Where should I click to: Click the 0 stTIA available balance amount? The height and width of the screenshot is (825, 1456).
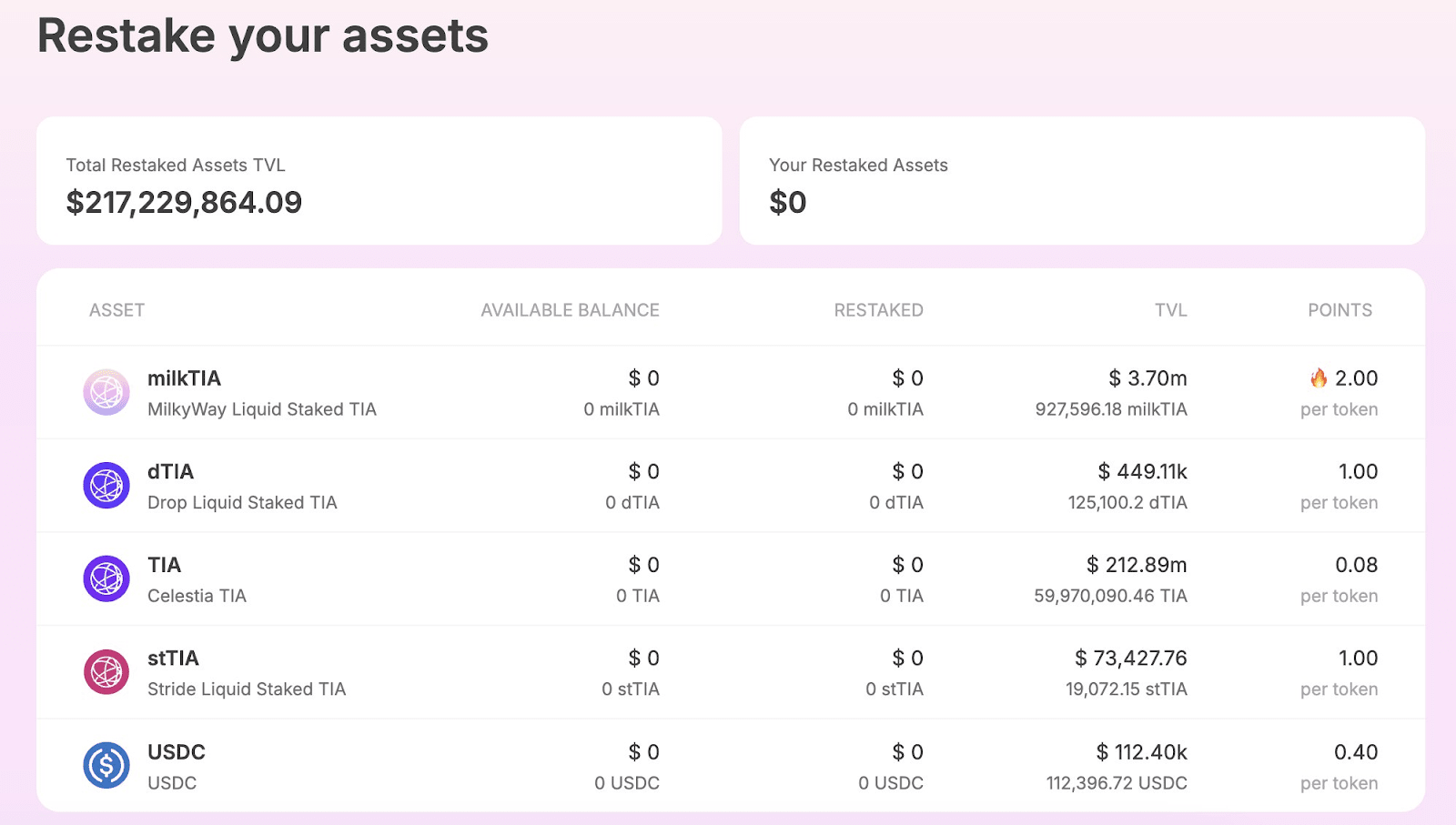click(x=631, y=689)
